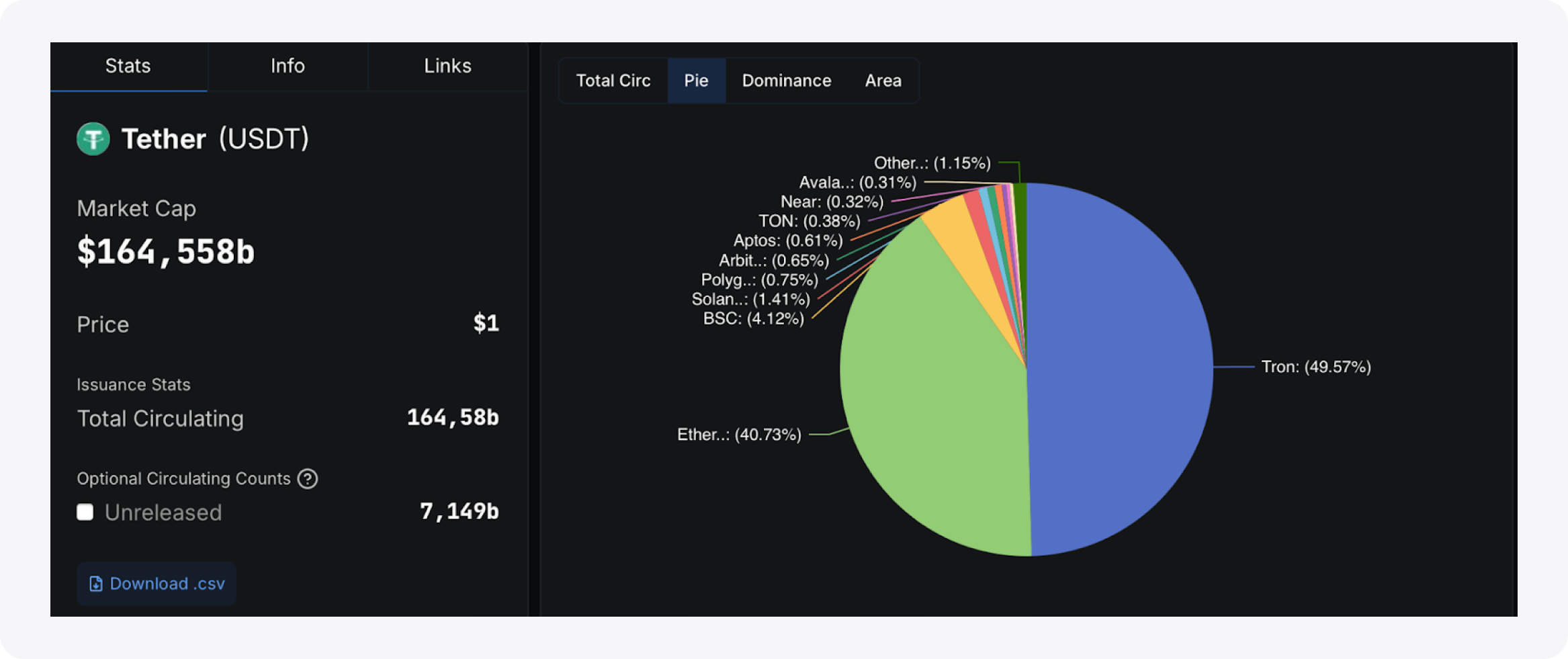The width and height of the screenshot is (1568, 659).
Task: Select the Total Circ chart view
Action: pos(613,81)
